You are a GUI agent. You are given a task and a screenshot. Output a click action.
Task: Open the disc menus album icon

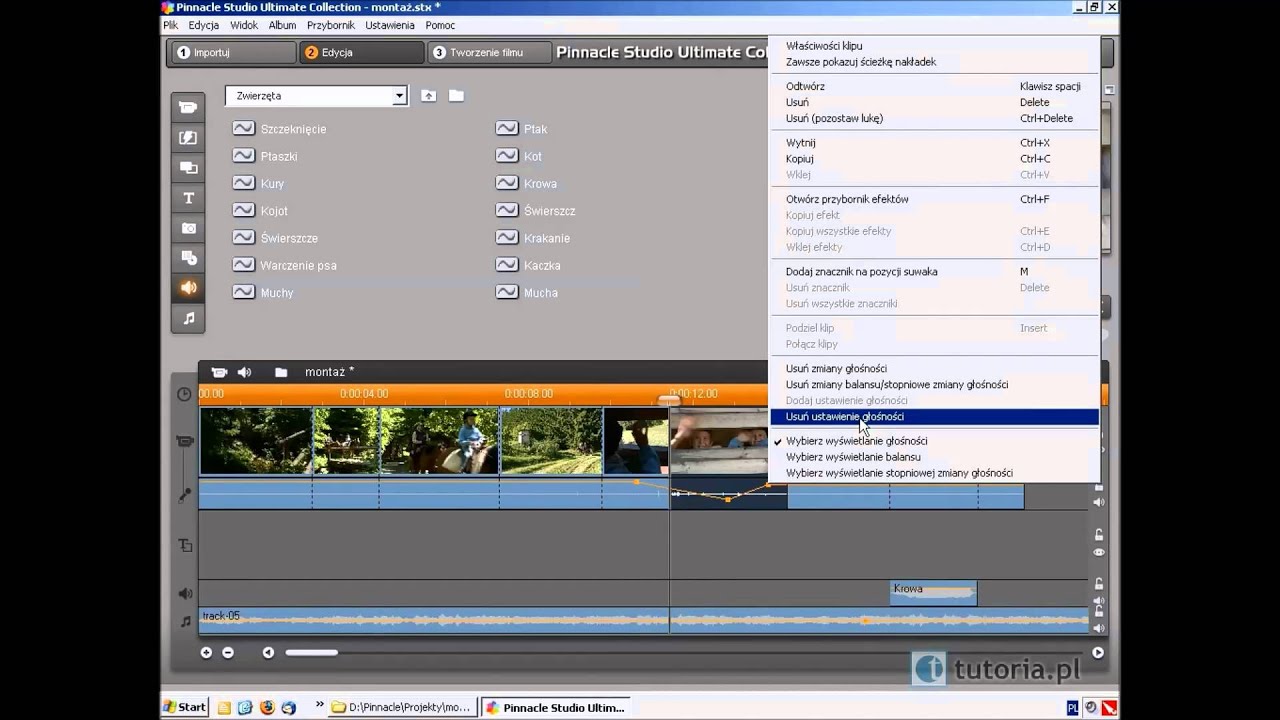click(x=188, y=258)
